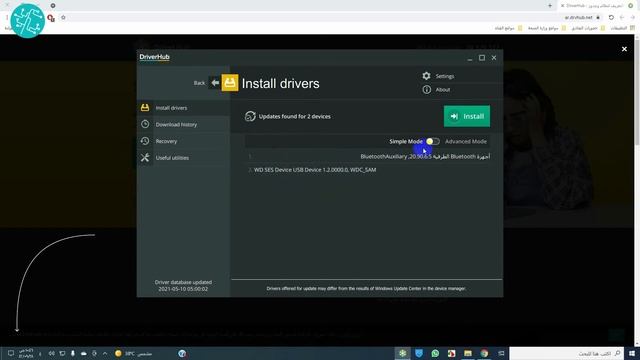Open Task View on the taskbar
This screenshot has height=360, width=640.
501,353
